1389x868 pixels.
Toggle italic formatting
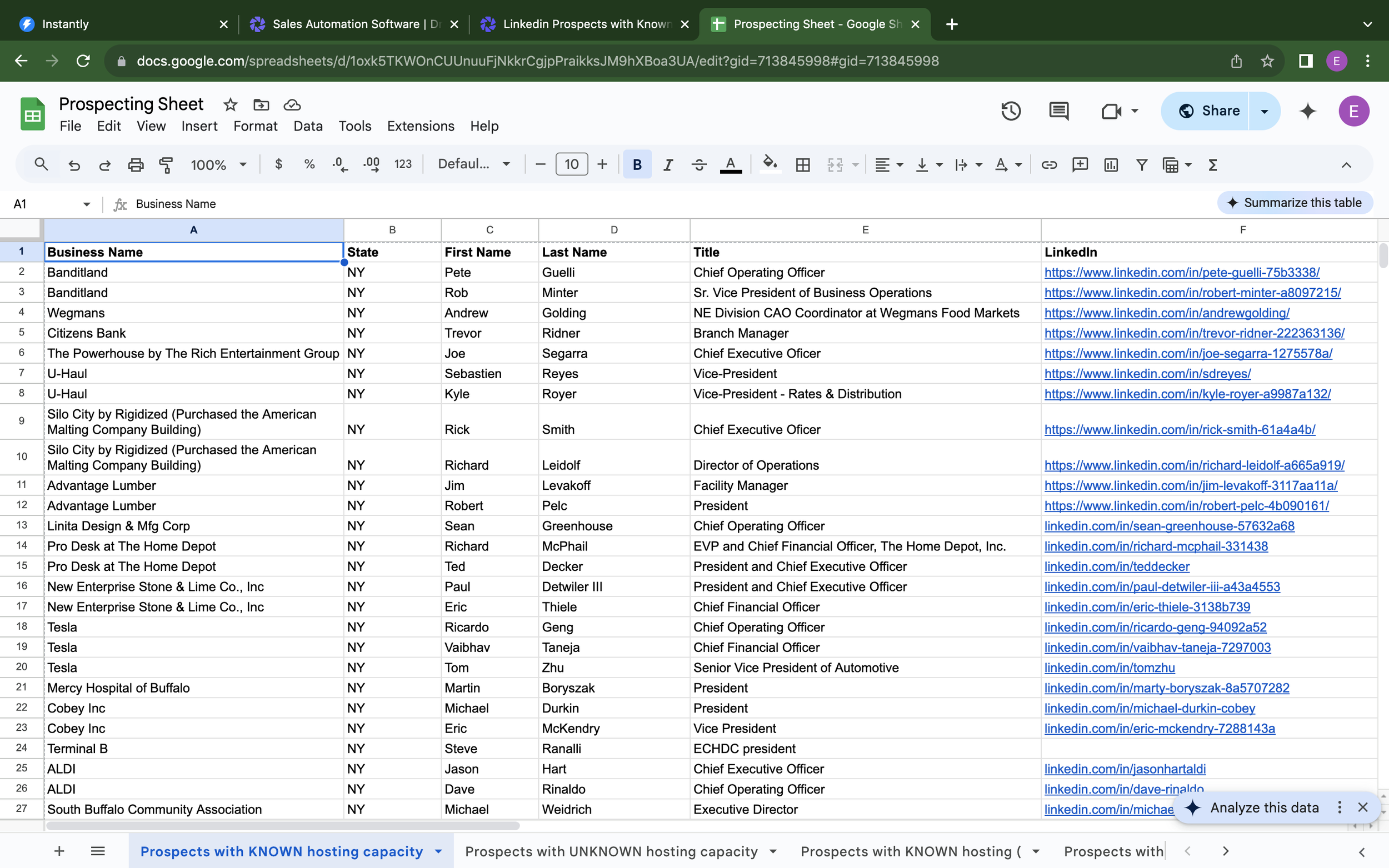[667, 165]
